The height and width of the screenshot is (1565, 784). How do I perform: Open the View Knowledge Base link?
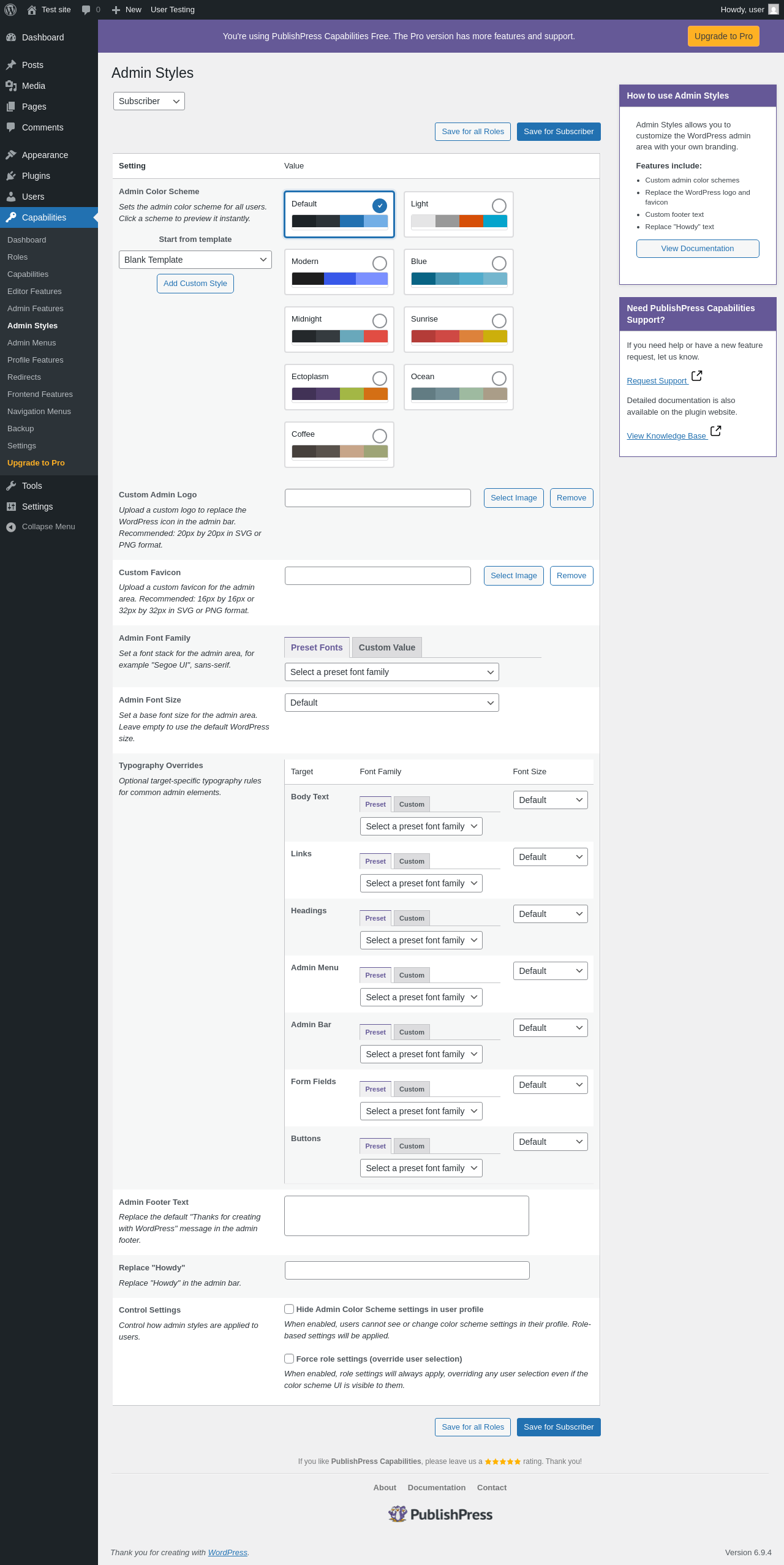[666, 436]
